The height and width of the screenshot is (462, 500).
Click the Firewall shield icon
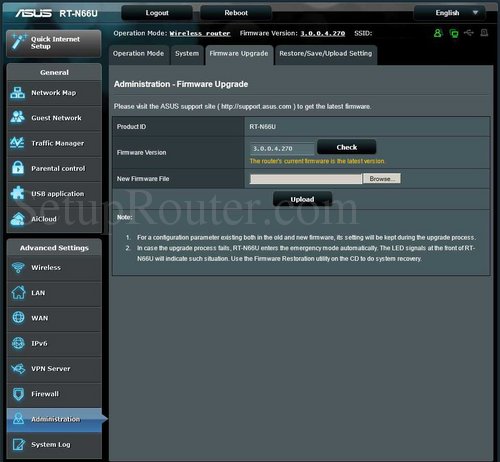(x=18, y=394)
